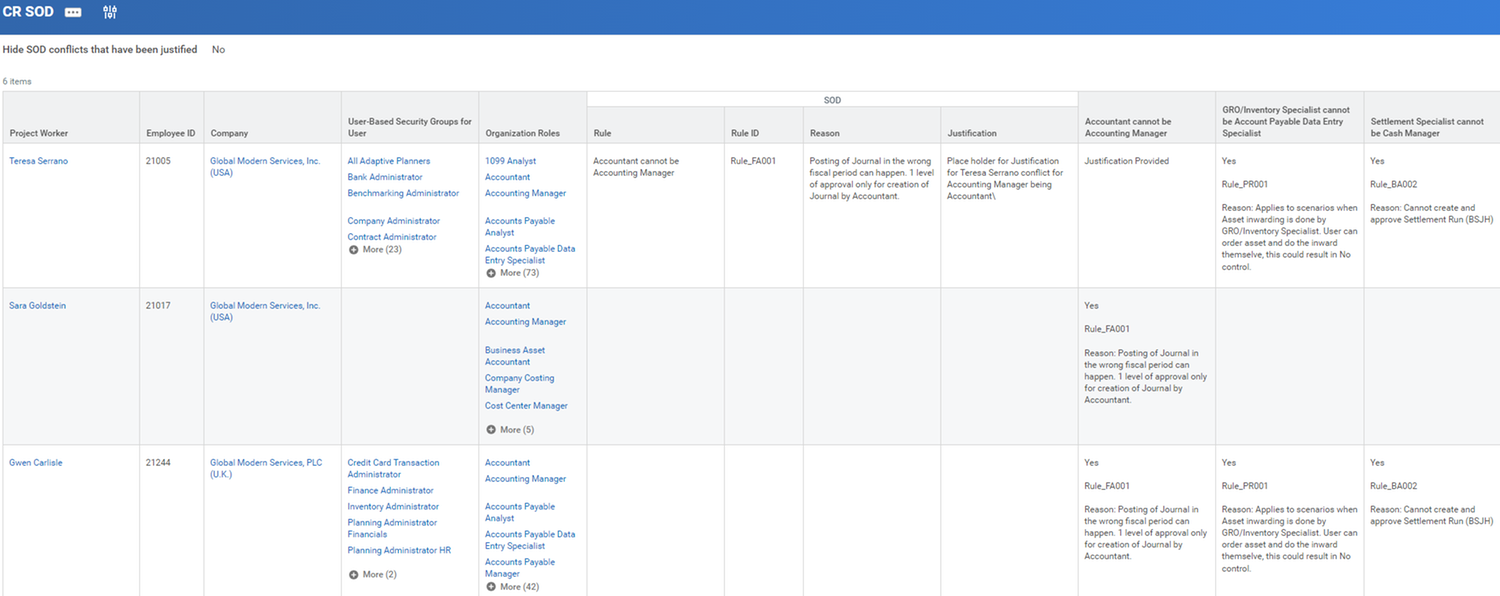The width and height of the screenshot is (1500, 596).
Task: Expand More (42) organization roles for Gwen Carlisle
Action: pos(512,589)
